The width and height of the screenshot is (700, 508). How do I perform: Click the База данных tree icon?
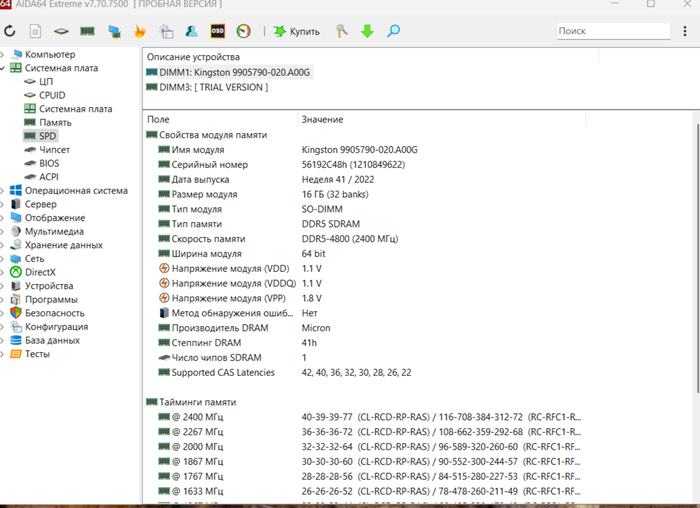(x=16, y=341)
